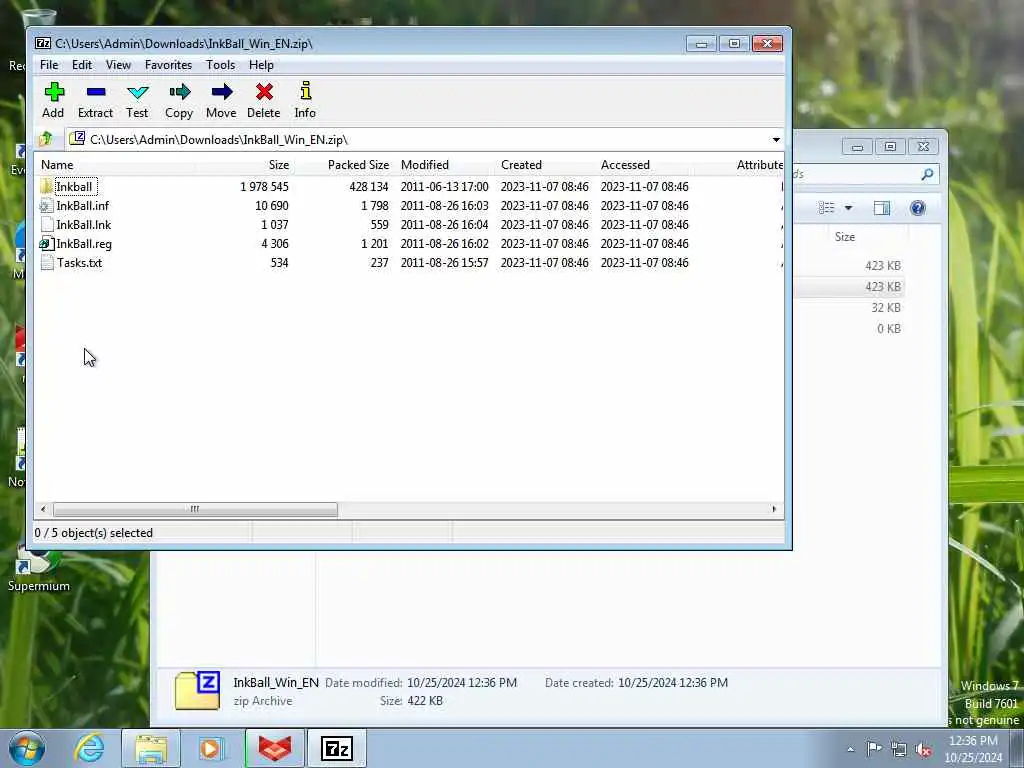This screenshot has height=768, width=1024.
Task: Select the InkBall.inf file name
Action: tap(82, 206)
